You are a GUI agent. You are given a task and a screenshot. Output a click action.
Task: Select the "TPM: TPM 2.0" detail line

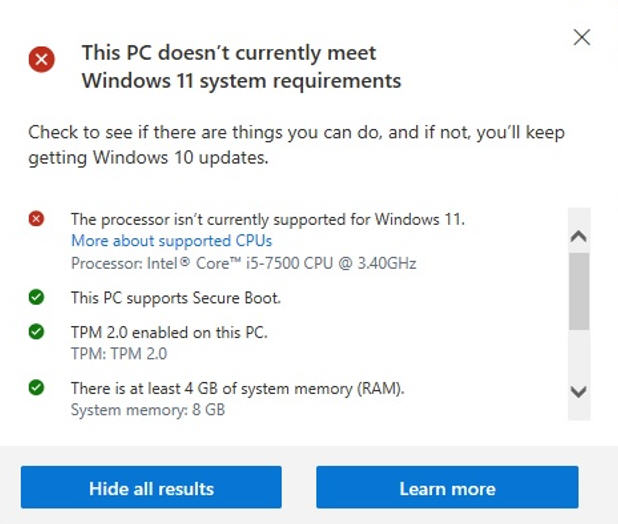119,354
